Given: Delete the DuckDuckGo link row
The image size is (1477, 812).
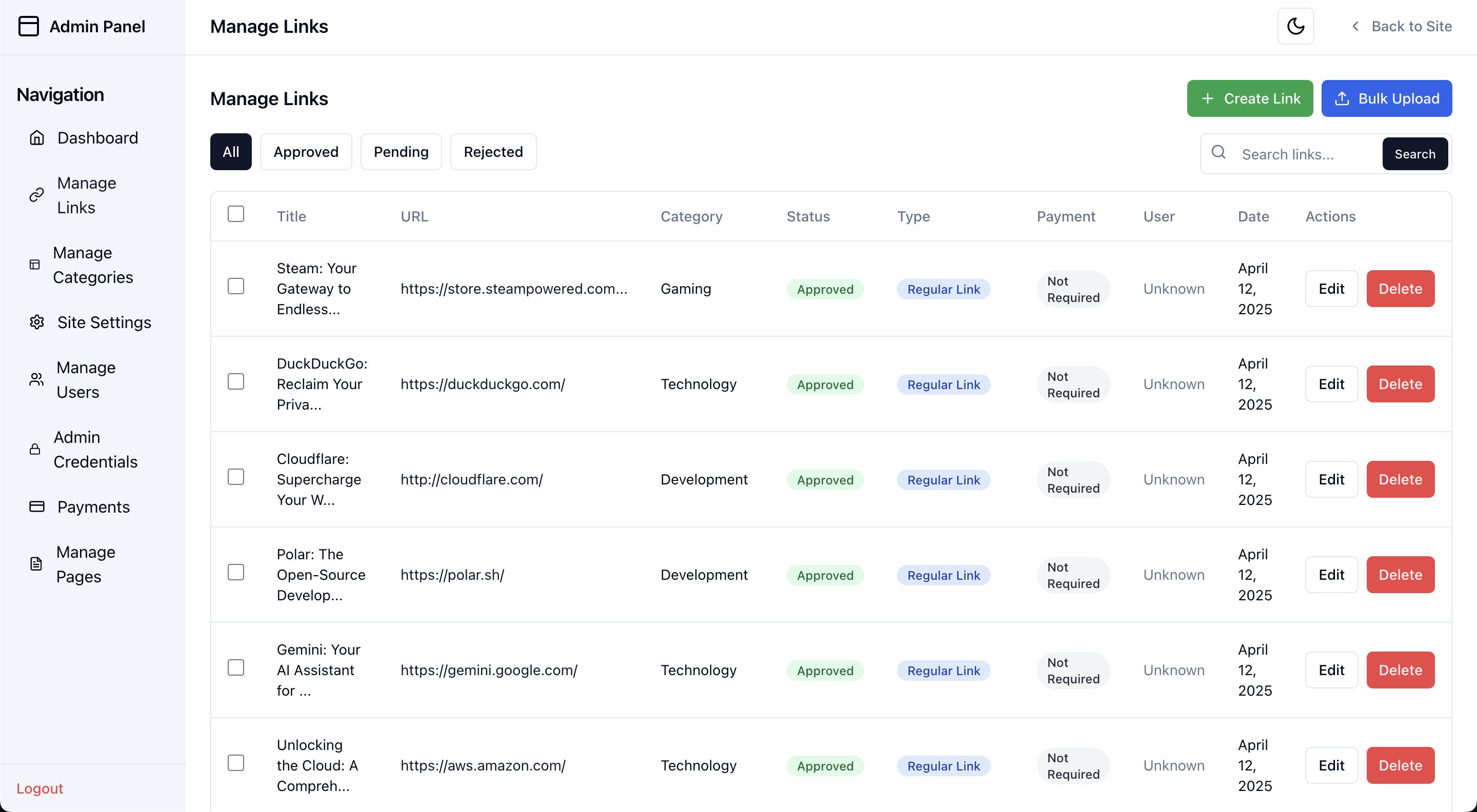Looking at the screenshot, I should point(1400,384).
